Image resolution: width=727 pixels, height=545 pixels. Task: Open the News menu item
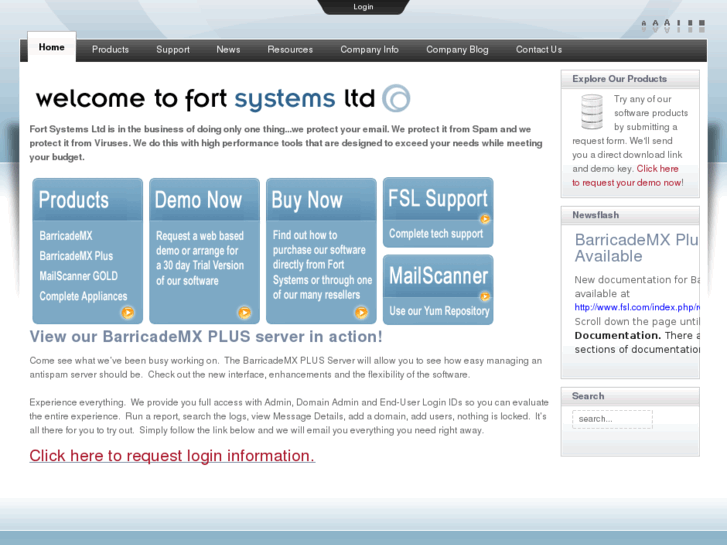[228, 50]
